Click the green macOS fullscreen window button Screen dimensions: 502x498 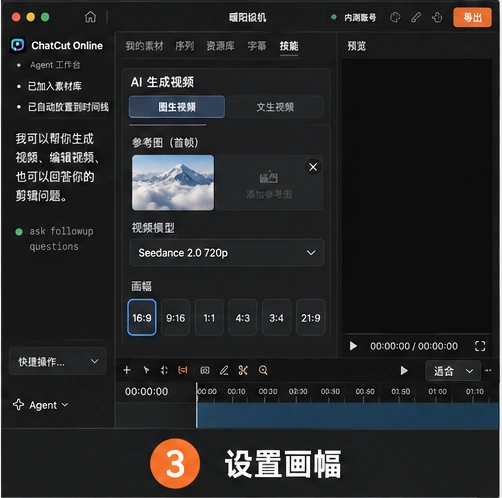(x=45, y=17)
